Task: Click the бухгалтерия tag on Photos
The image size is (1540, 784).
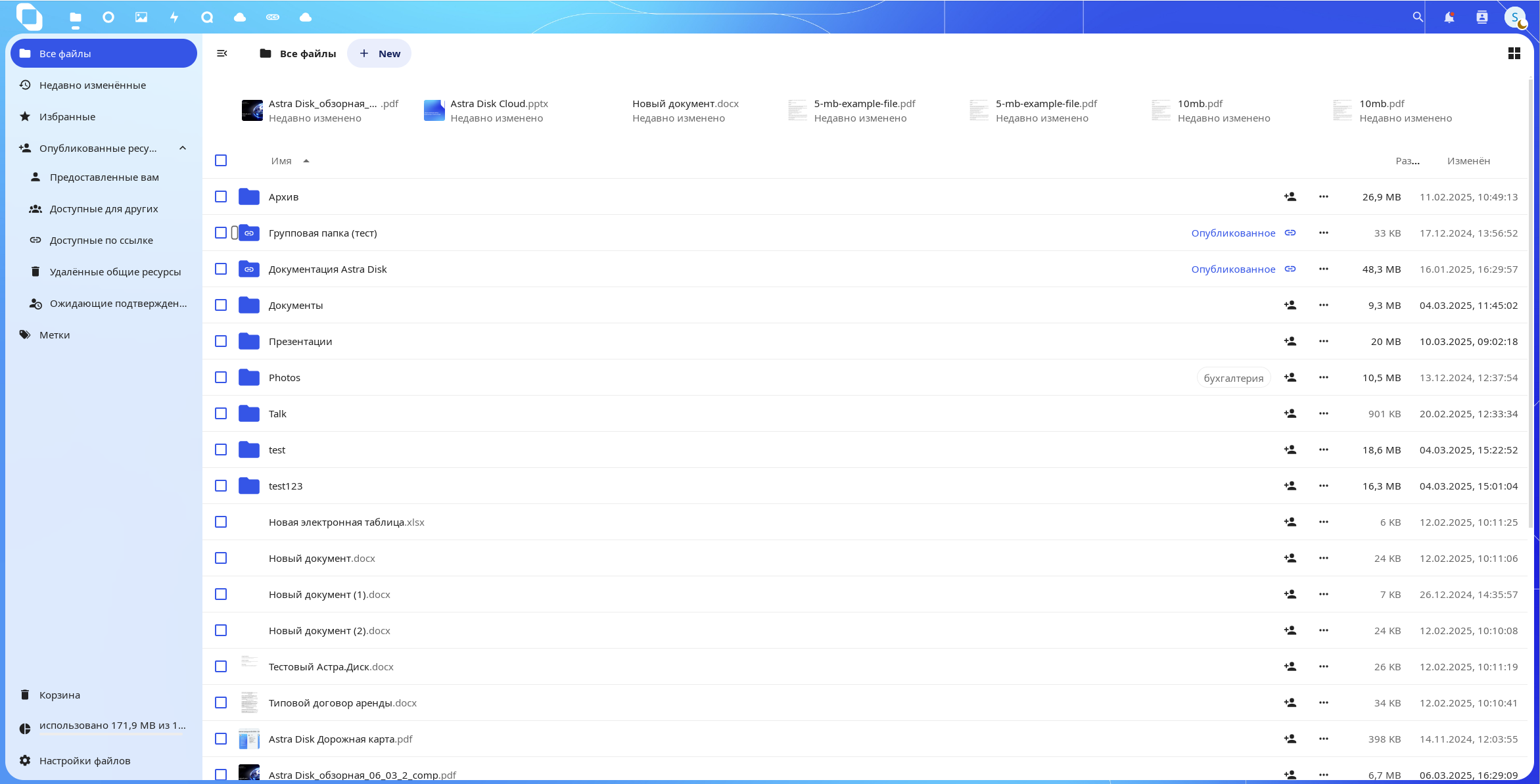Action: click(x=1234, y=378)
